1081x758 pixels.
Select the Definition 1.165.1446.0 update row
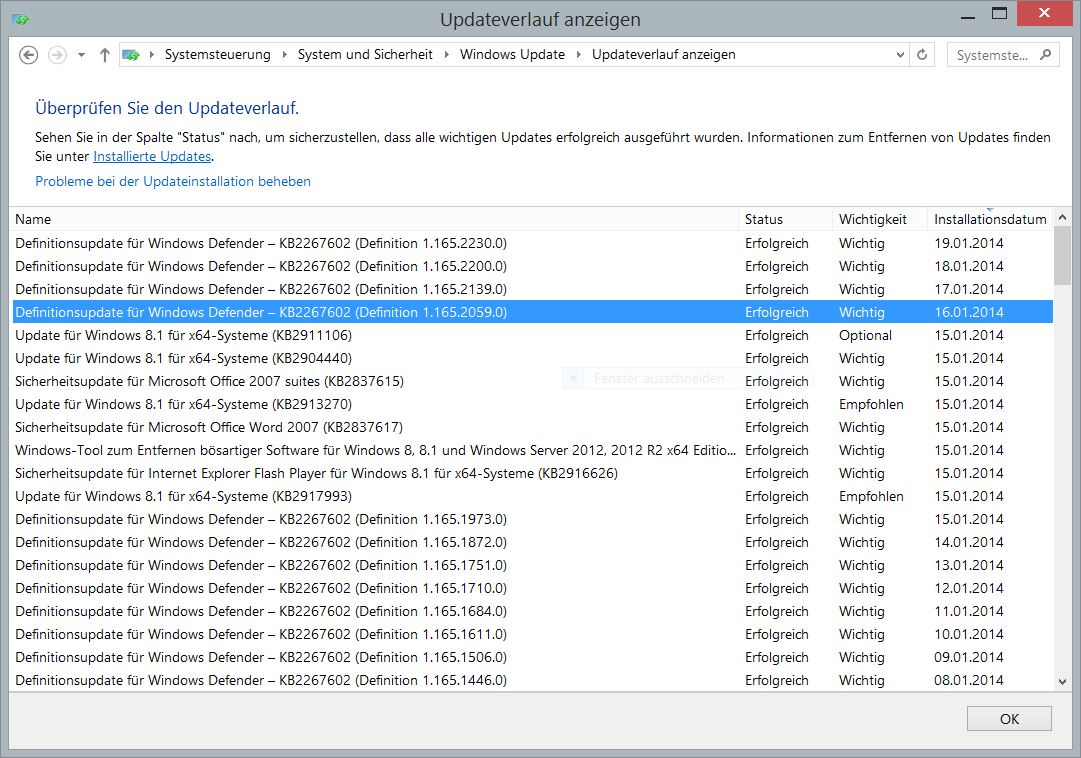(x=532, y=680)
